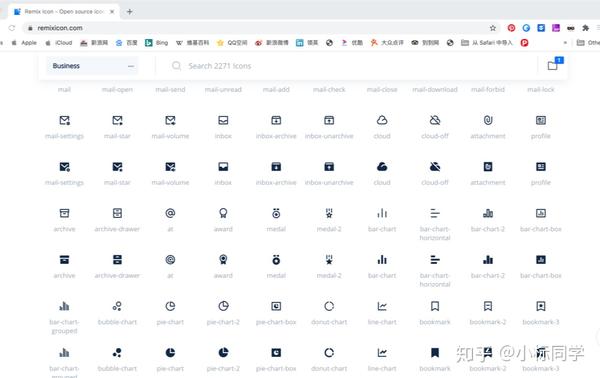Select the filled inbox-archive icon
Viewport: 600px width, 378px height.
click(x=276, y=167)
